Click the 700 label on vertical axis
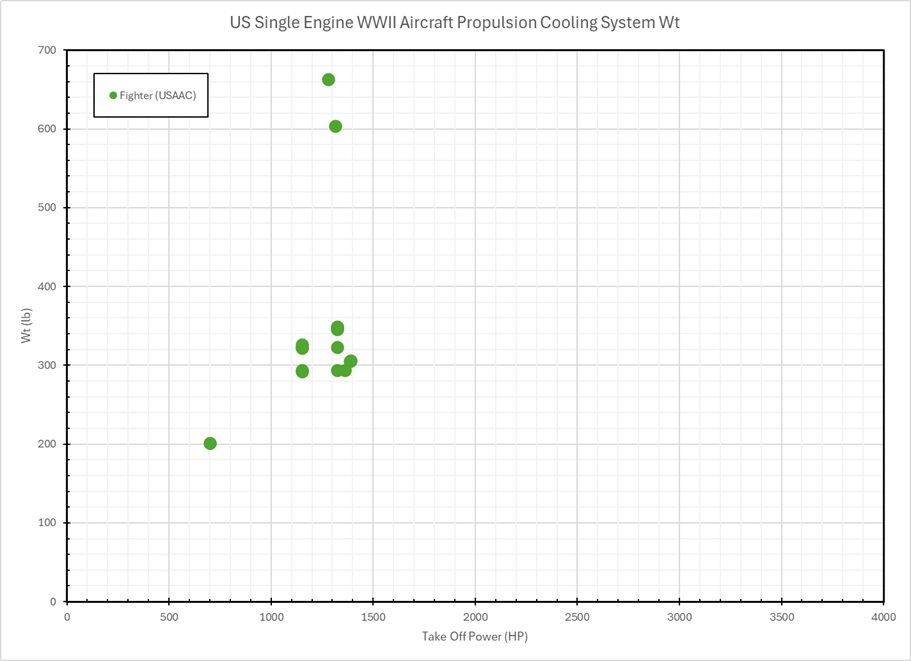 coord(46,50)
